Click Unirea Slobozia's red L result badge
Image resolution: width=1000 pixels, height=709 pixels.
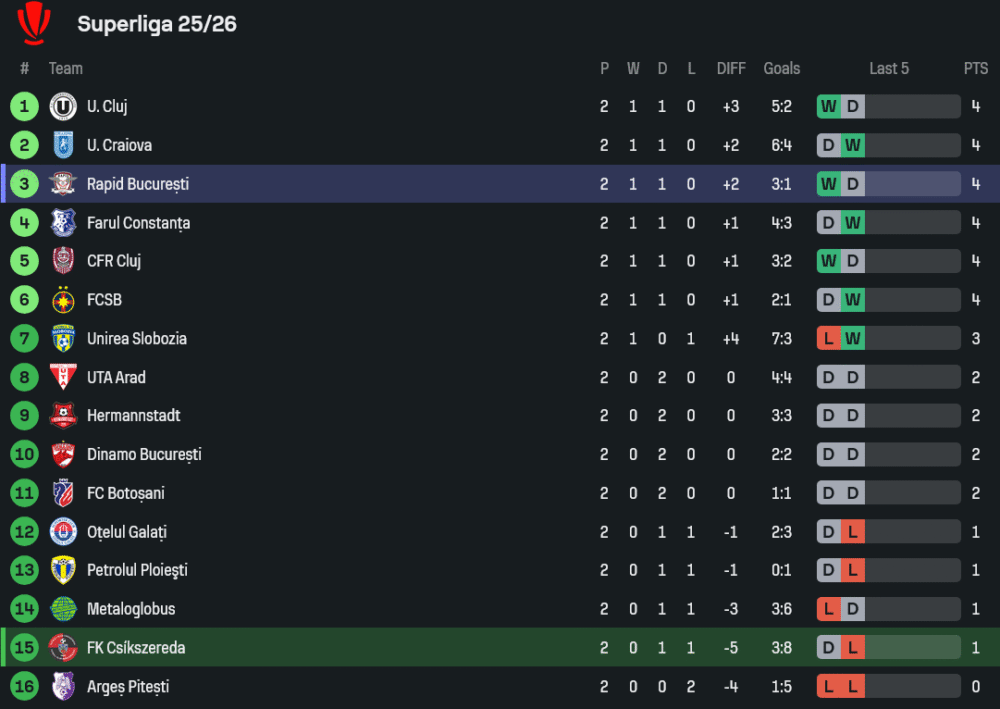pyautogui.click(x=828, y=339)
